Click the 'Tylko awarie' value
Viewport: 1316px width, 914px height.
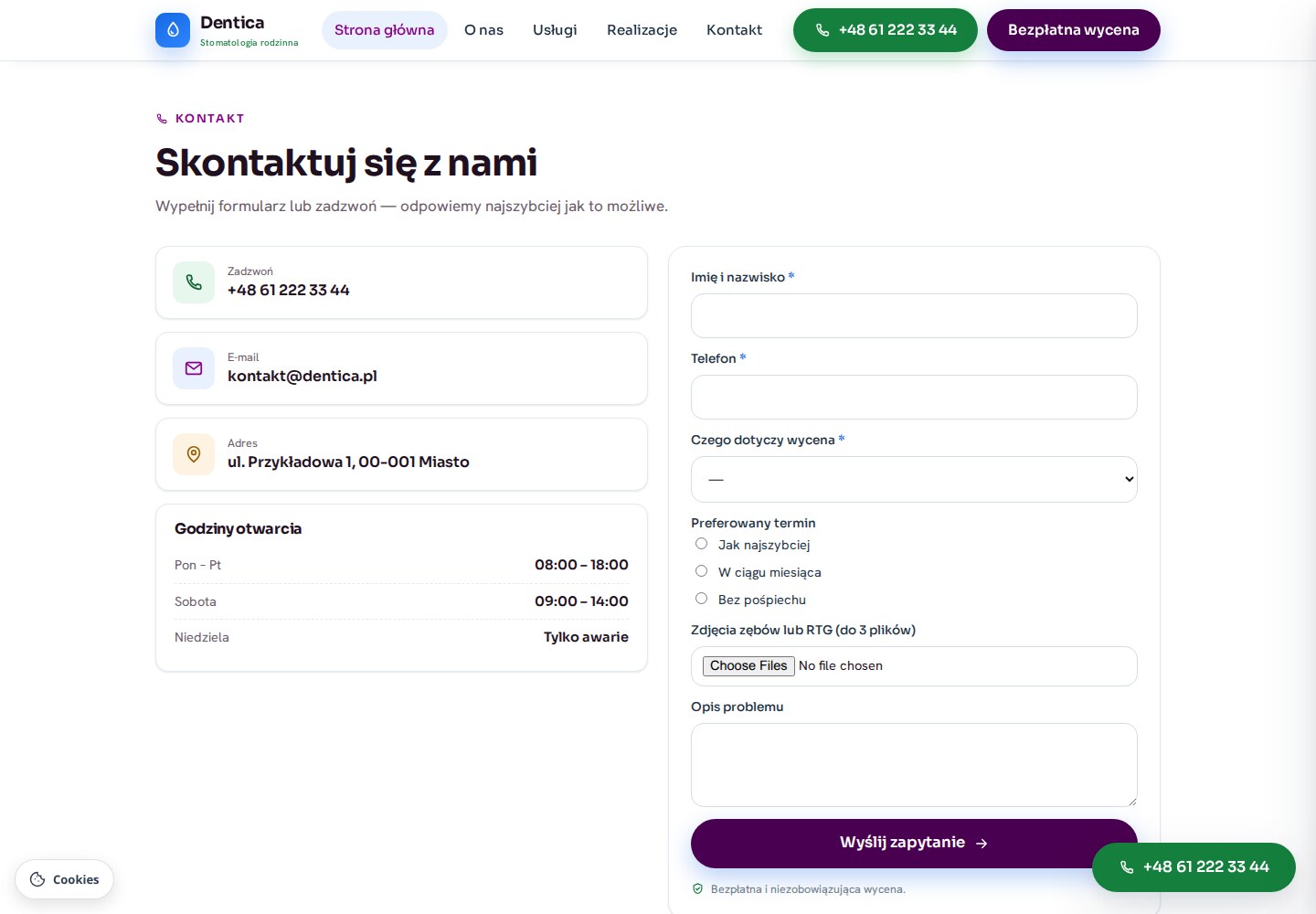(x=586, y=637)
